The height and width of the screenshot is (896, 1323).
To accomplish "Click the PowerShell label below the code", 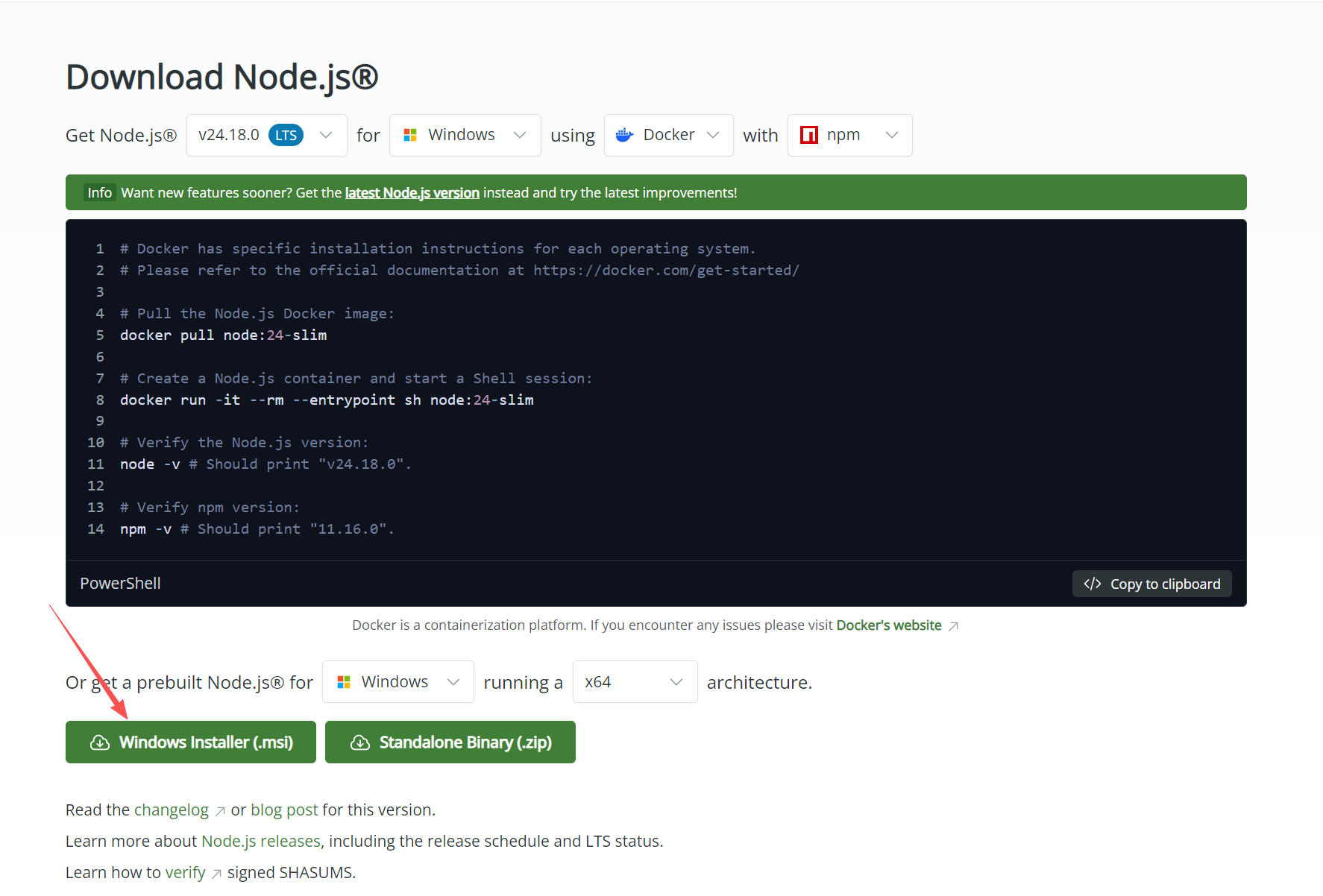I will [120, 583].
